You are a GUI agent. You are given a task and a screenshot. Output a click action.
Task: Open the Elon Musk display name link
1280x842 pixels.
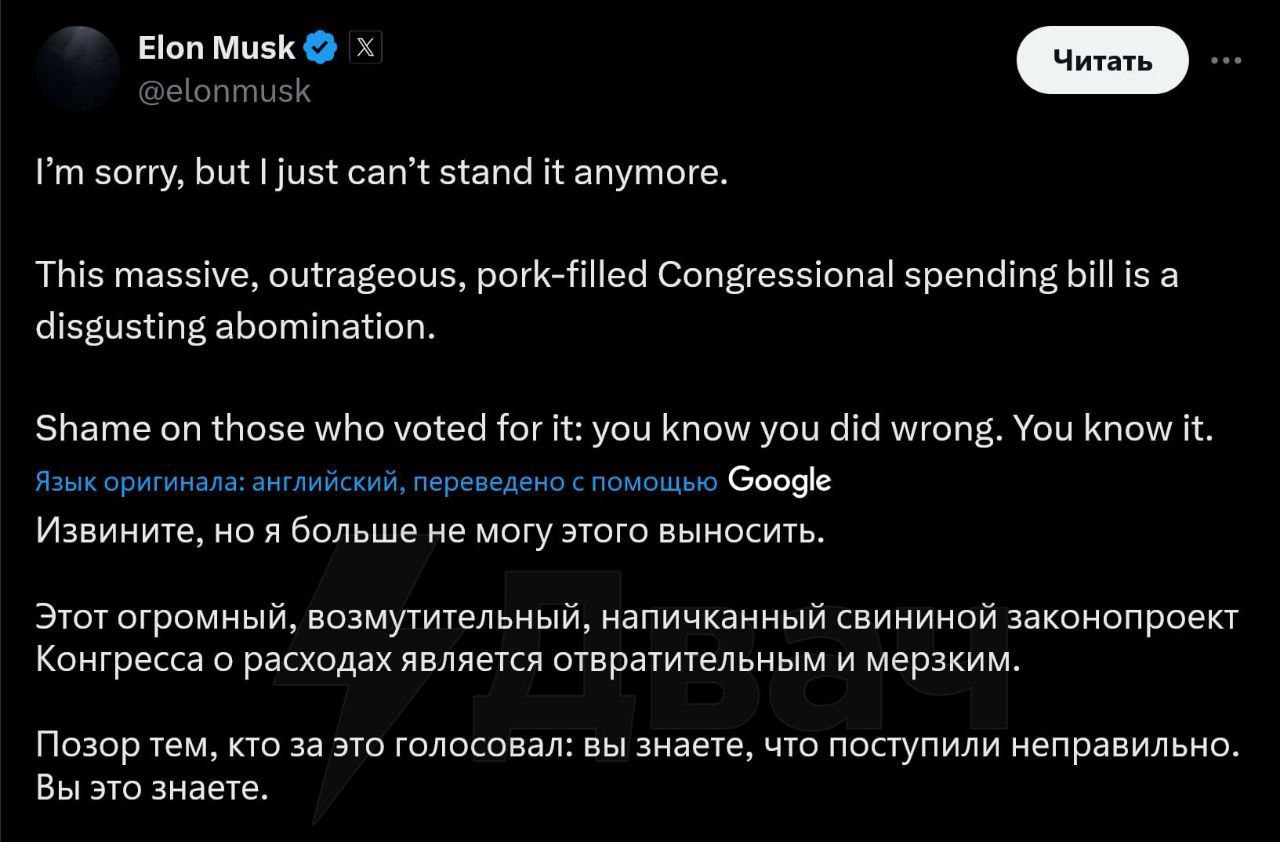click(217, 47)
